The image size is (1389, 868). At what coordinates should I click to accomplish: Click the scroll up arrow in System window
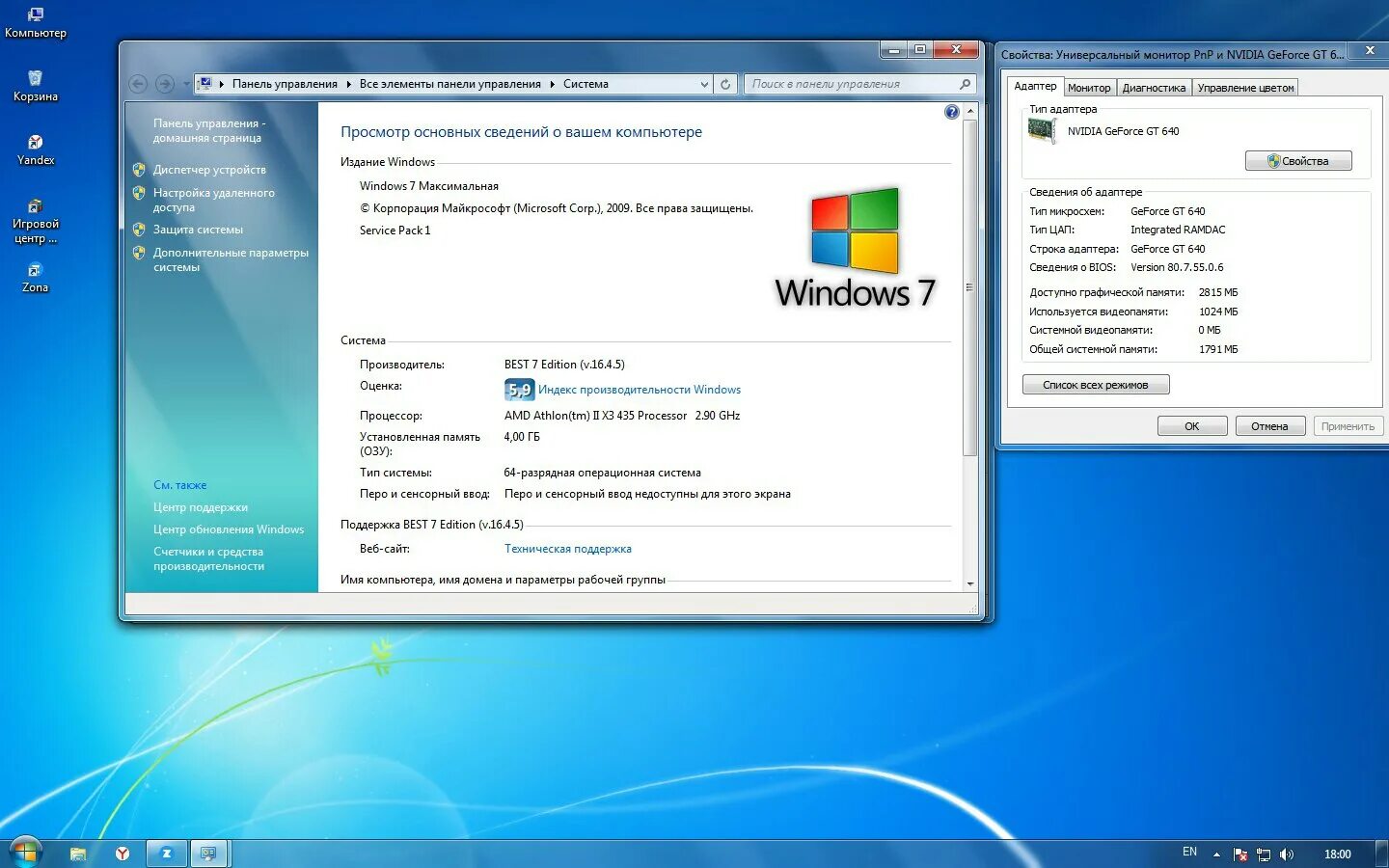coord(970,112)
